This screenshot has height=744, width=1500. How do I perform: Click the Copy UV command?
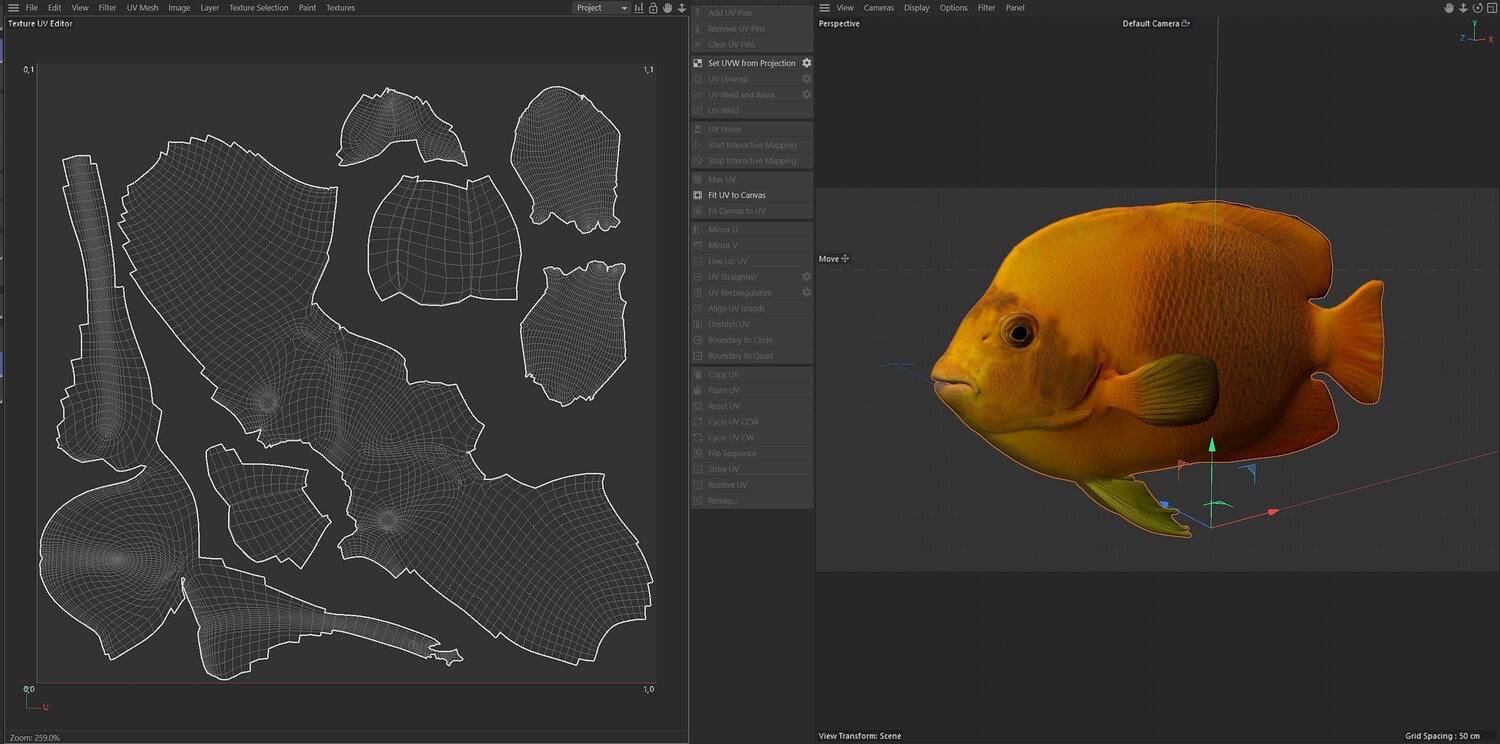(752, 375)
